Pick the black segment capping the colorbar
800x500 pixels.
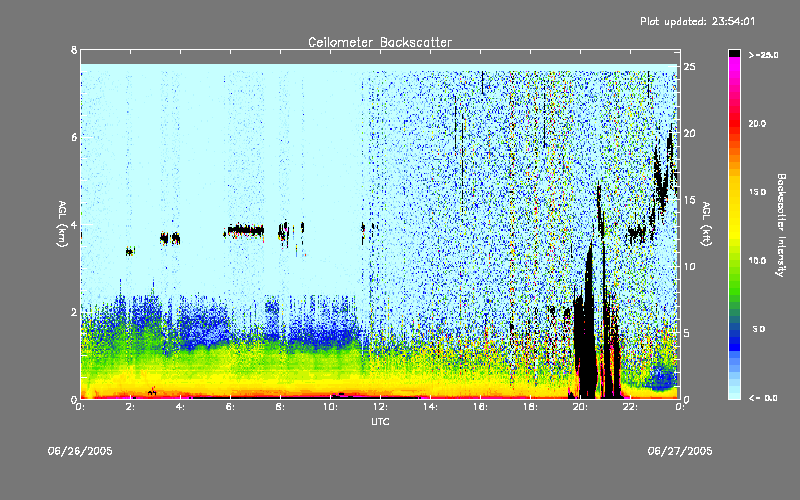(734, 53)
